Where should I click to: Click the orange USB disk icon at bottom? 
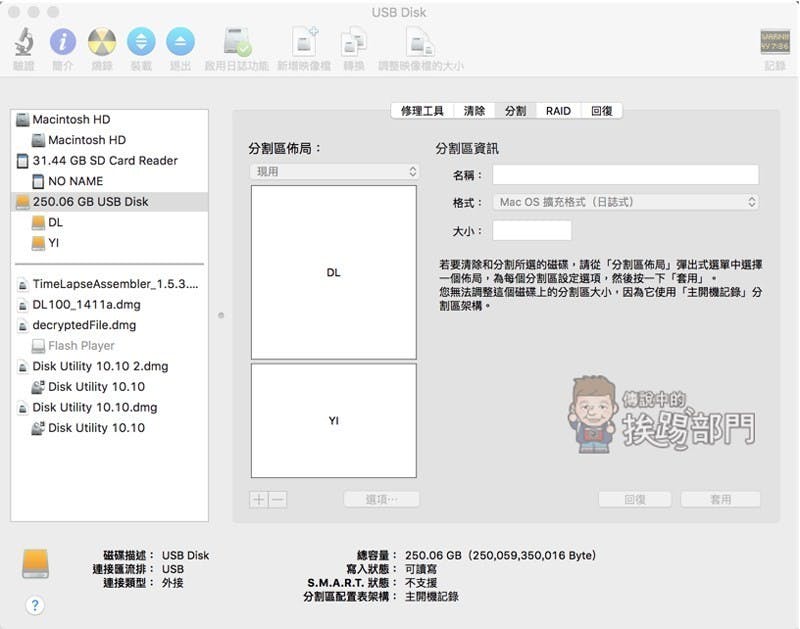(35, 564)
